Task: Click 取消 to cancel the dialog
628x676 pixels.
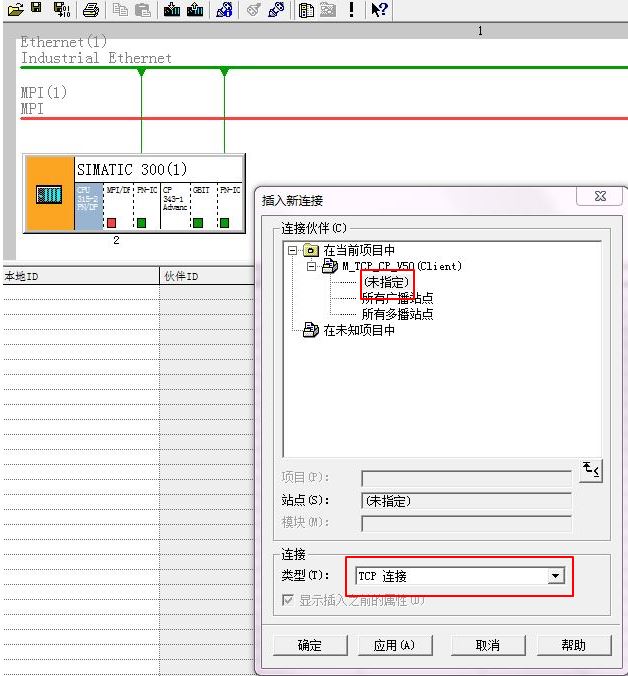Action: tap(488, 645)
